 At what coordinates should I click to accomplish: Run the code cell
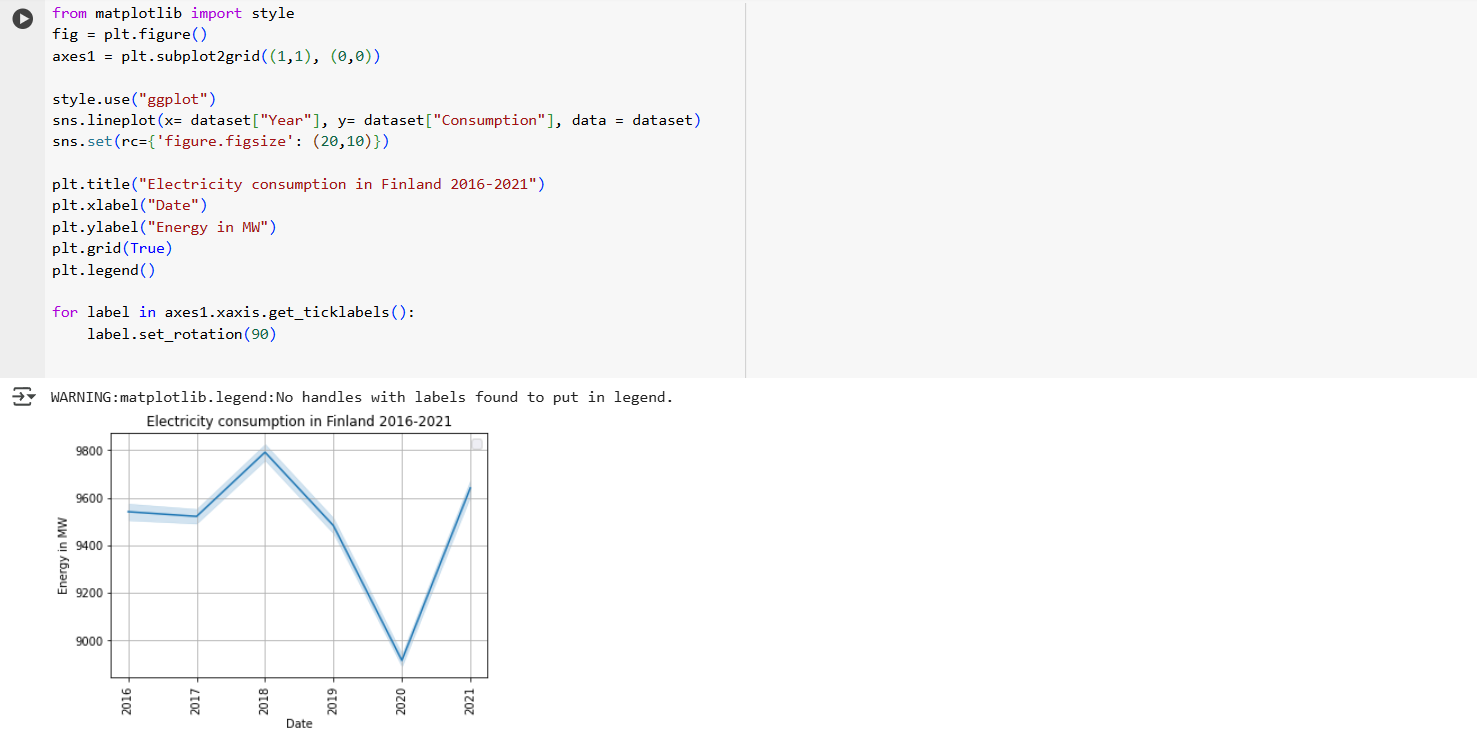coord(22,19)
